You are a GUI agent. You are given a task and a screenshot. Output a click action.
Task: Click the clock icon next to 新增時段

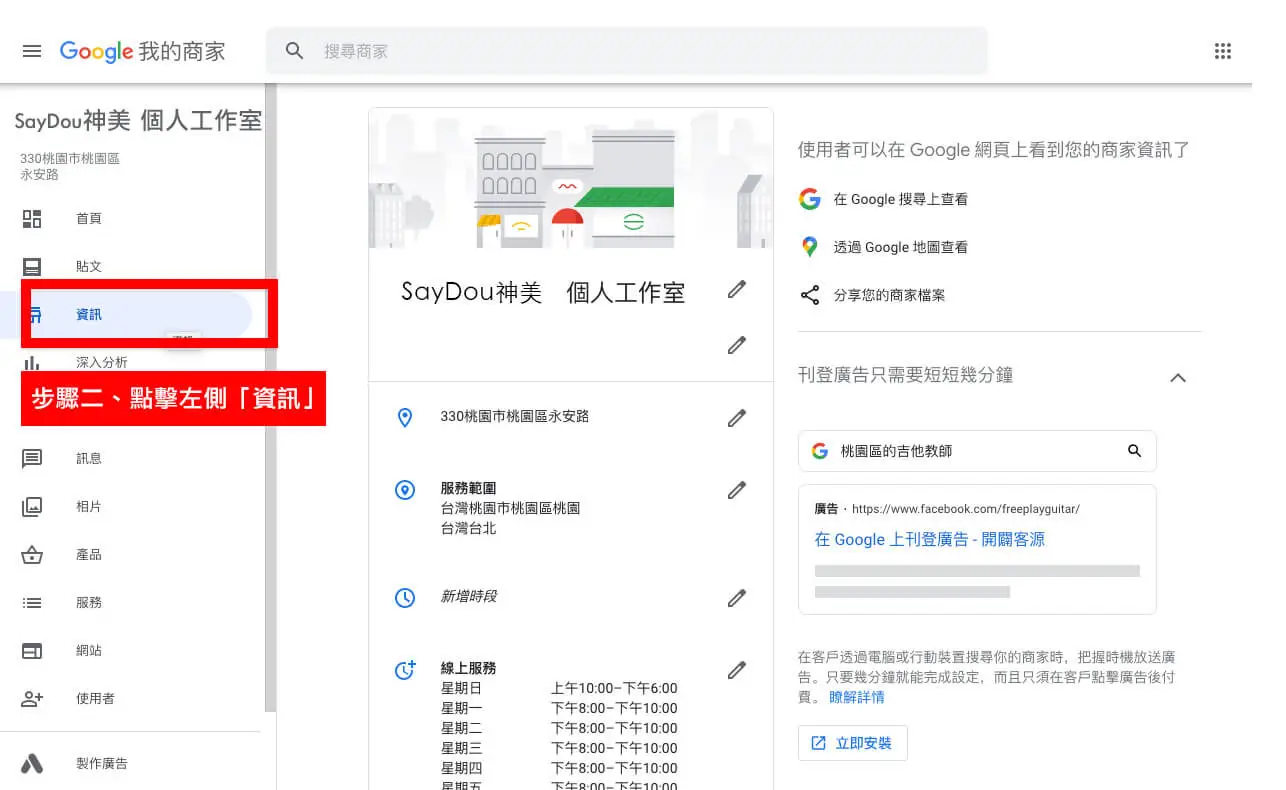click(x=405, y=598)
